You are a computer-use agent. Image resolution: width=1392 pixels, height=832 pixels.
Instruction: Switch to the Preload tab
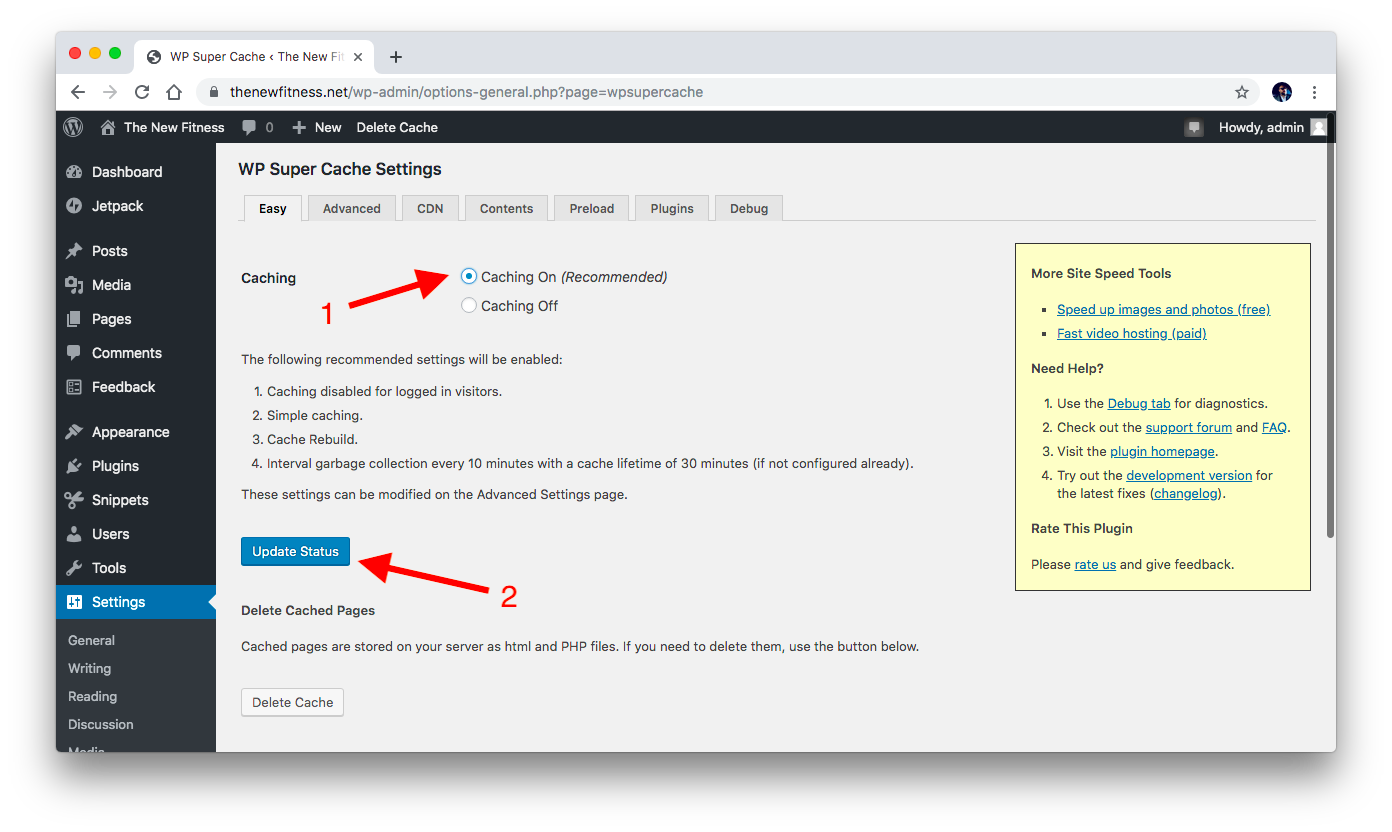point(592,208)
